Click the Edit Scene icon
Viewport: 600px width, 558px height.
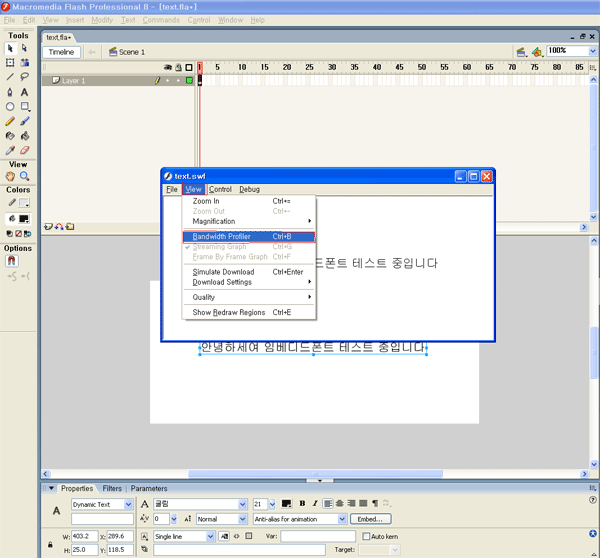(521, 52)
